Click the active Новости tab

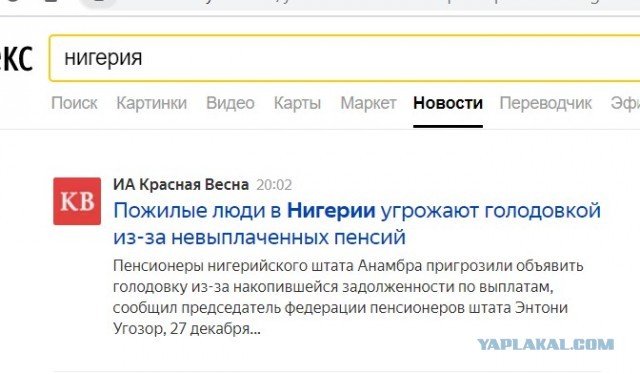448,103
